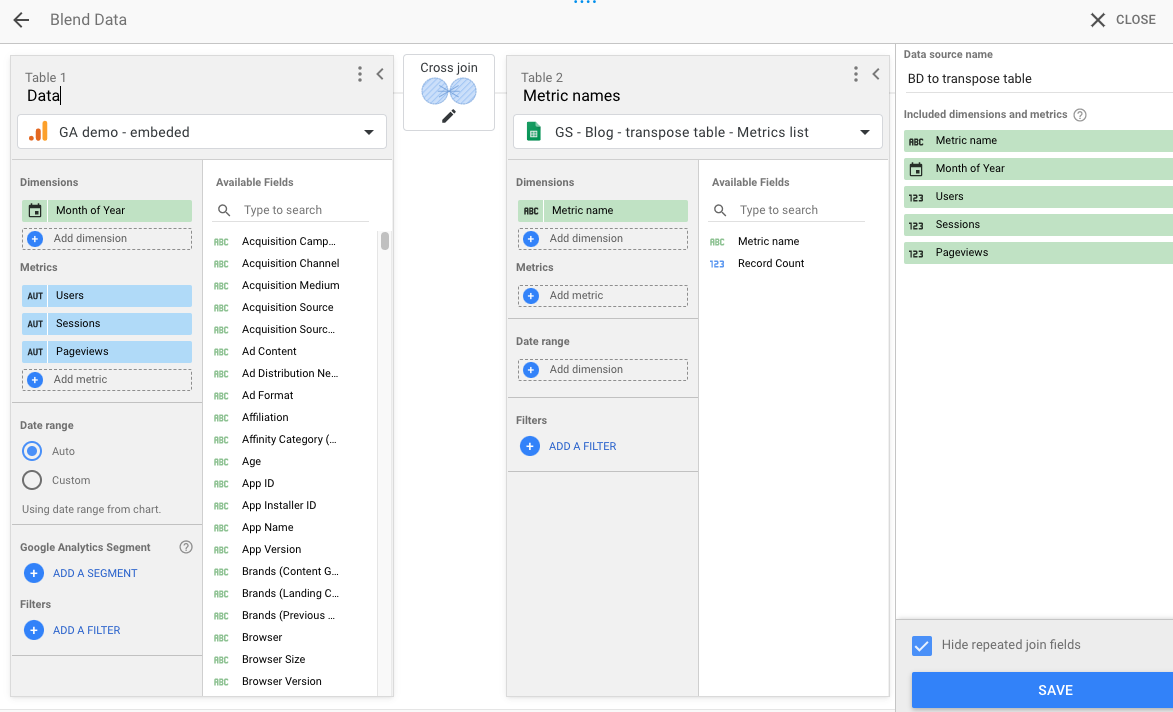Viewport: 1173px width, 712px height.
Task: Select Ad Format field
Action: coord(268,396)
